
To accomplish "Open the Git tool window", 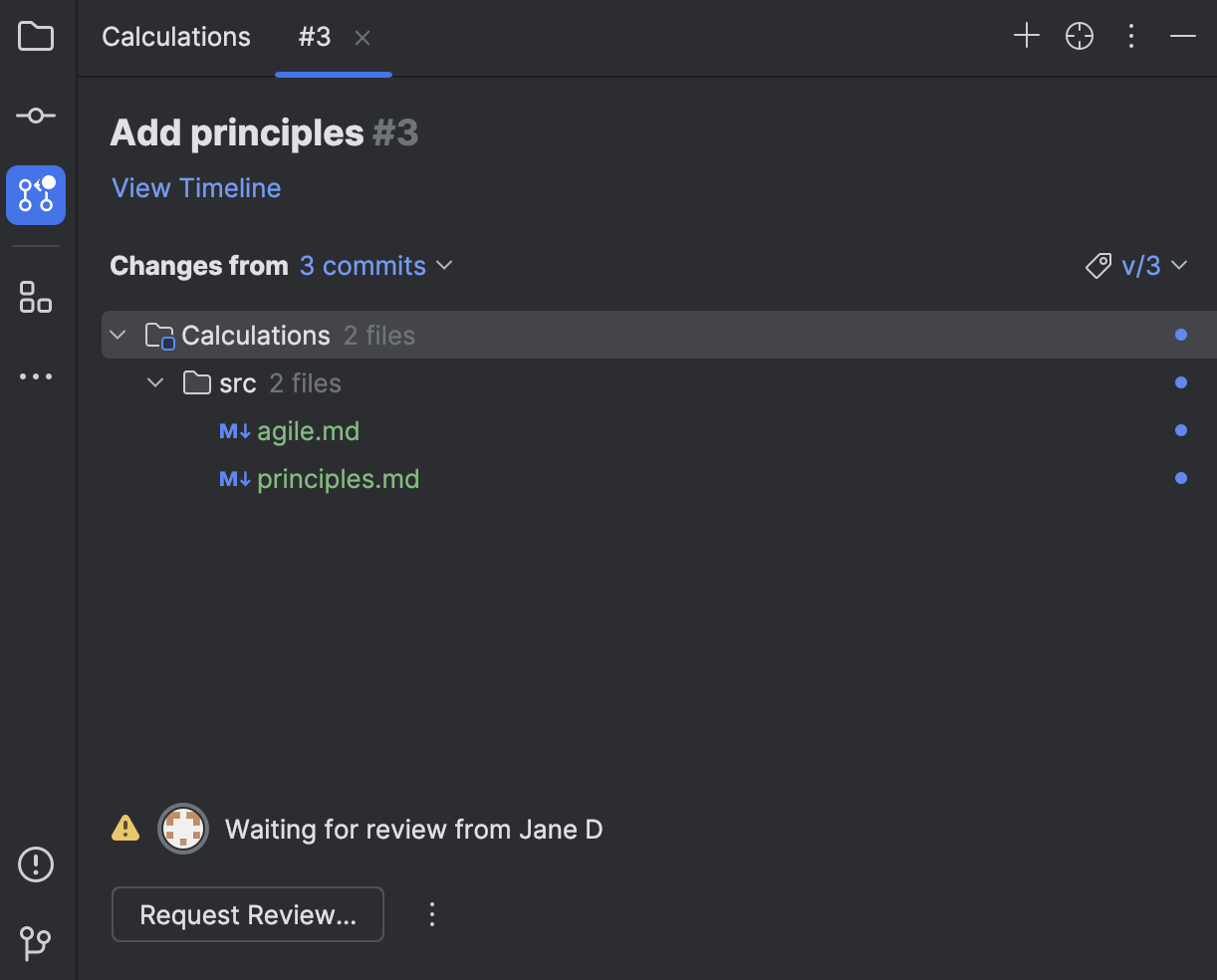I will point(35,943).
